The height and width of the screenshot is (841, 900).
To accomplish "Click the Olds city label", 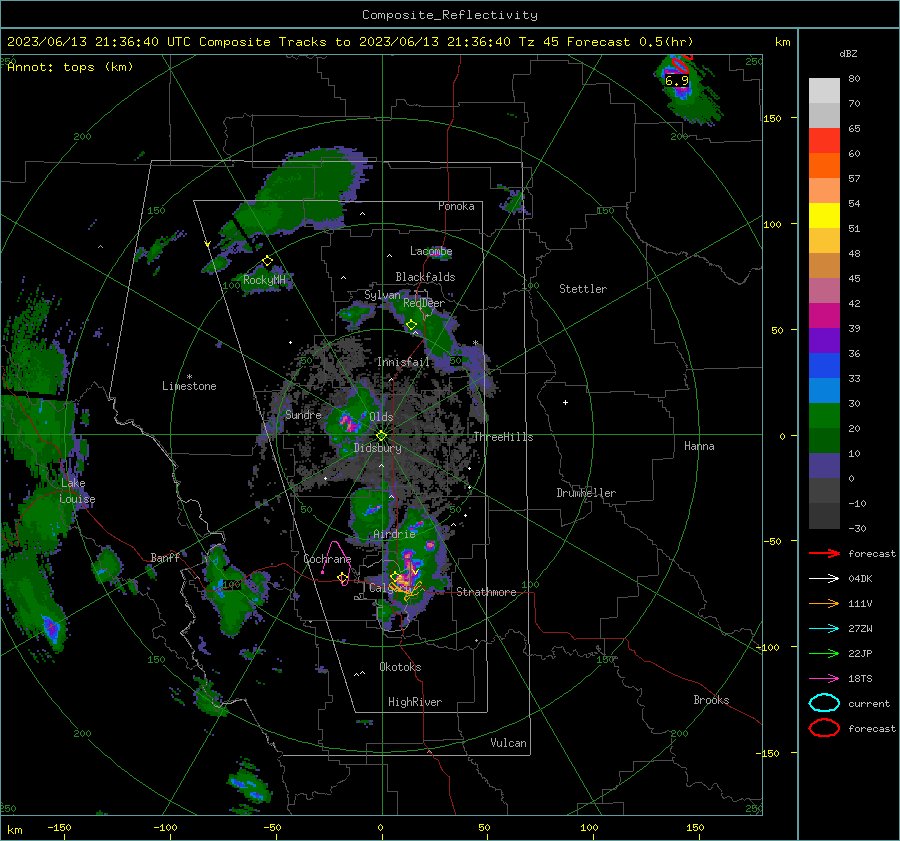I will (x=381, y=416).
